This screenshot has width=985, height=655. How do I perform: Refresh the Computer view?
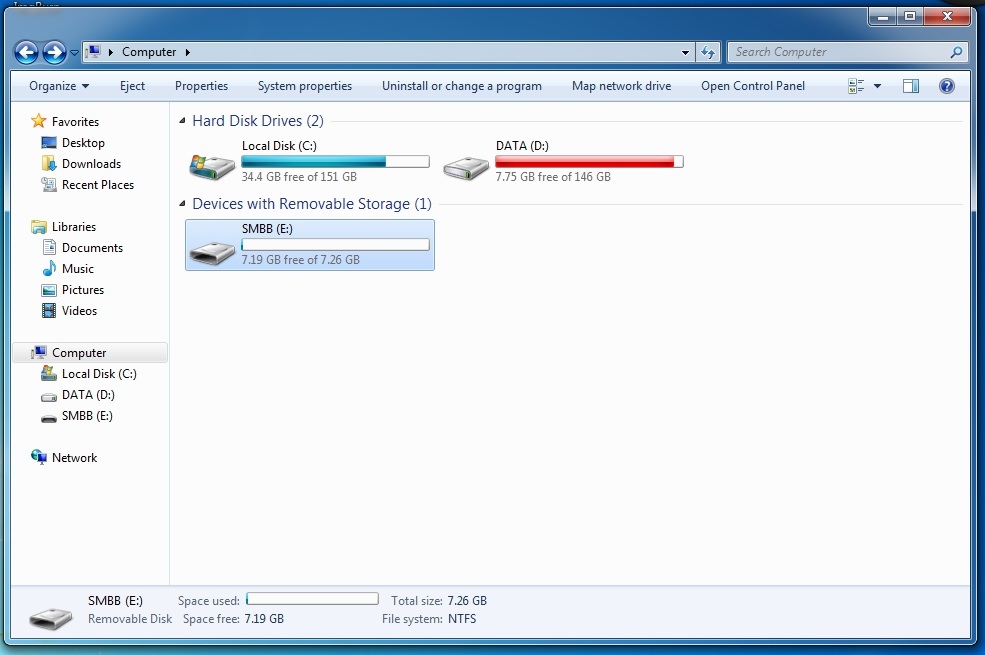708,52
